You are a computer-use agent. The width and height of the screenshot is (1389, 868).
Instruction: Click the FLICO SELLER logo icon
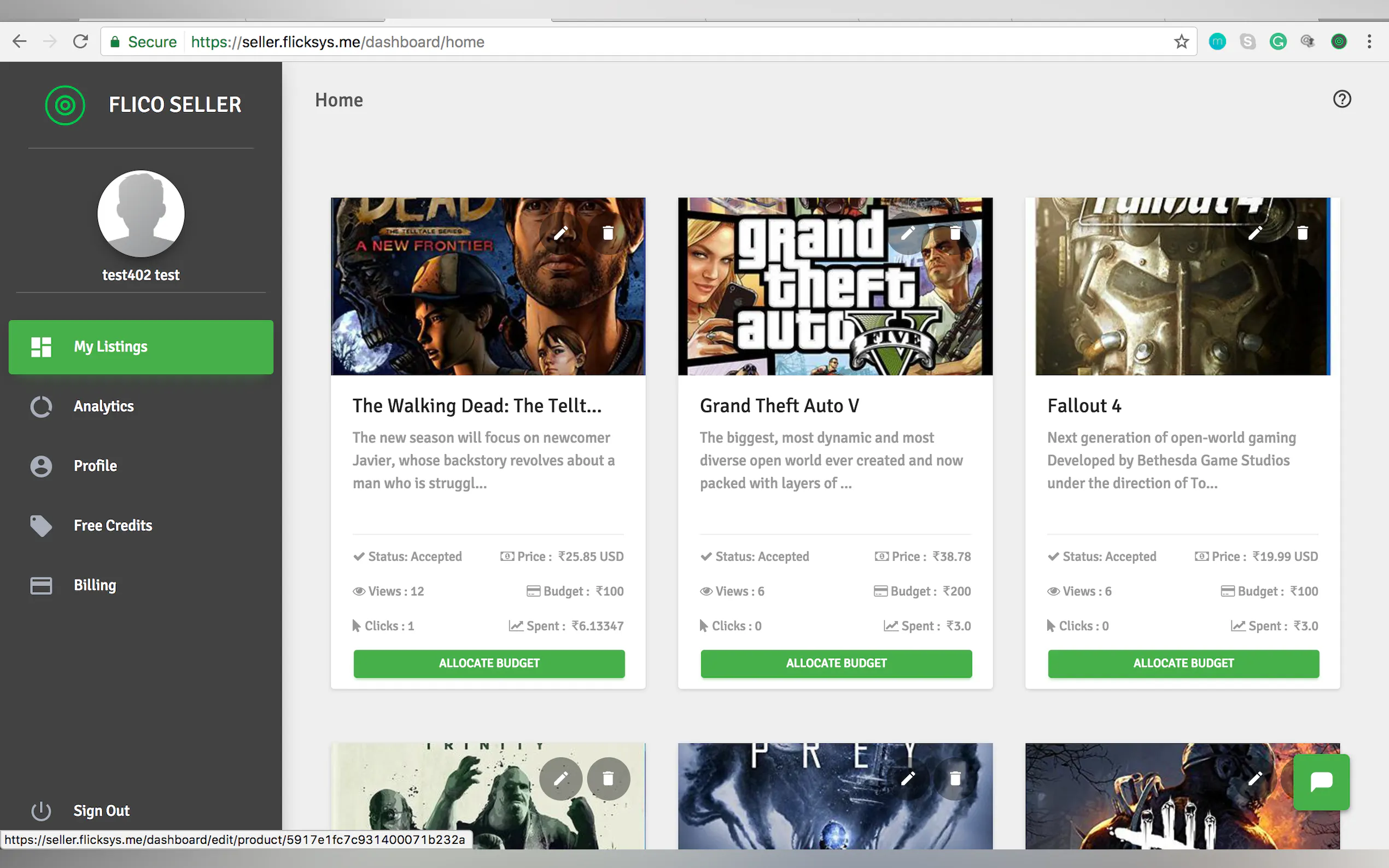click(x=65, y=105)
